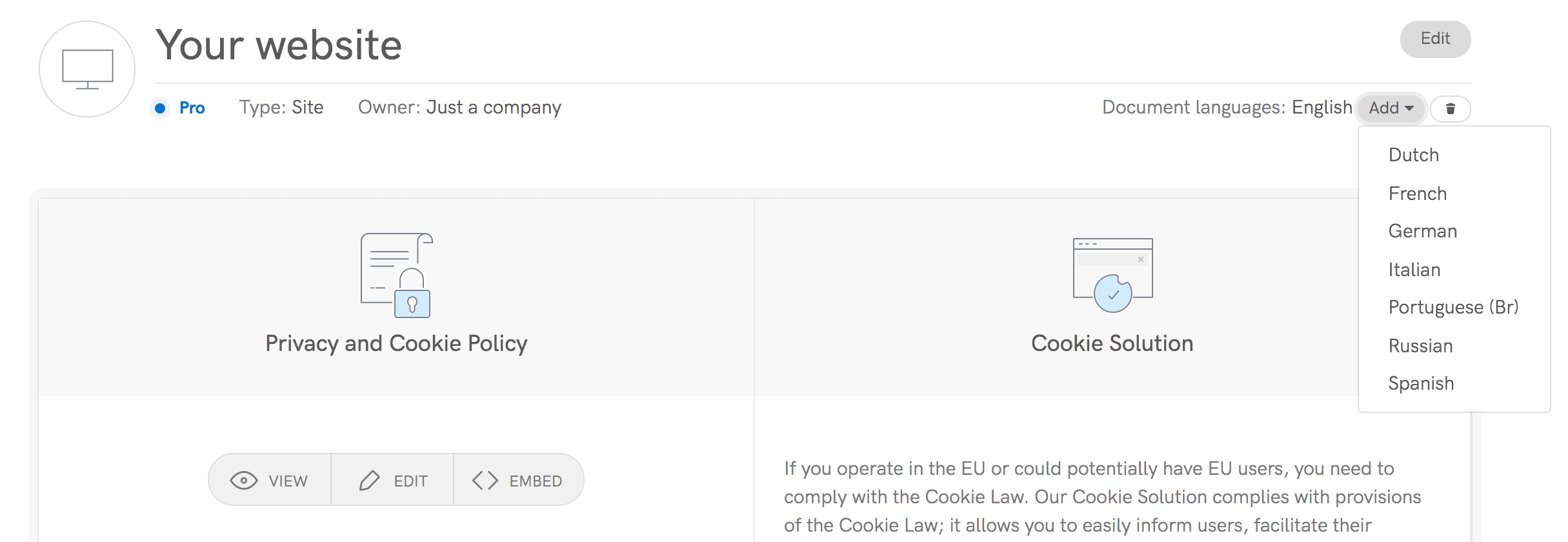Click the Pro plan link

tap(192, 108)
